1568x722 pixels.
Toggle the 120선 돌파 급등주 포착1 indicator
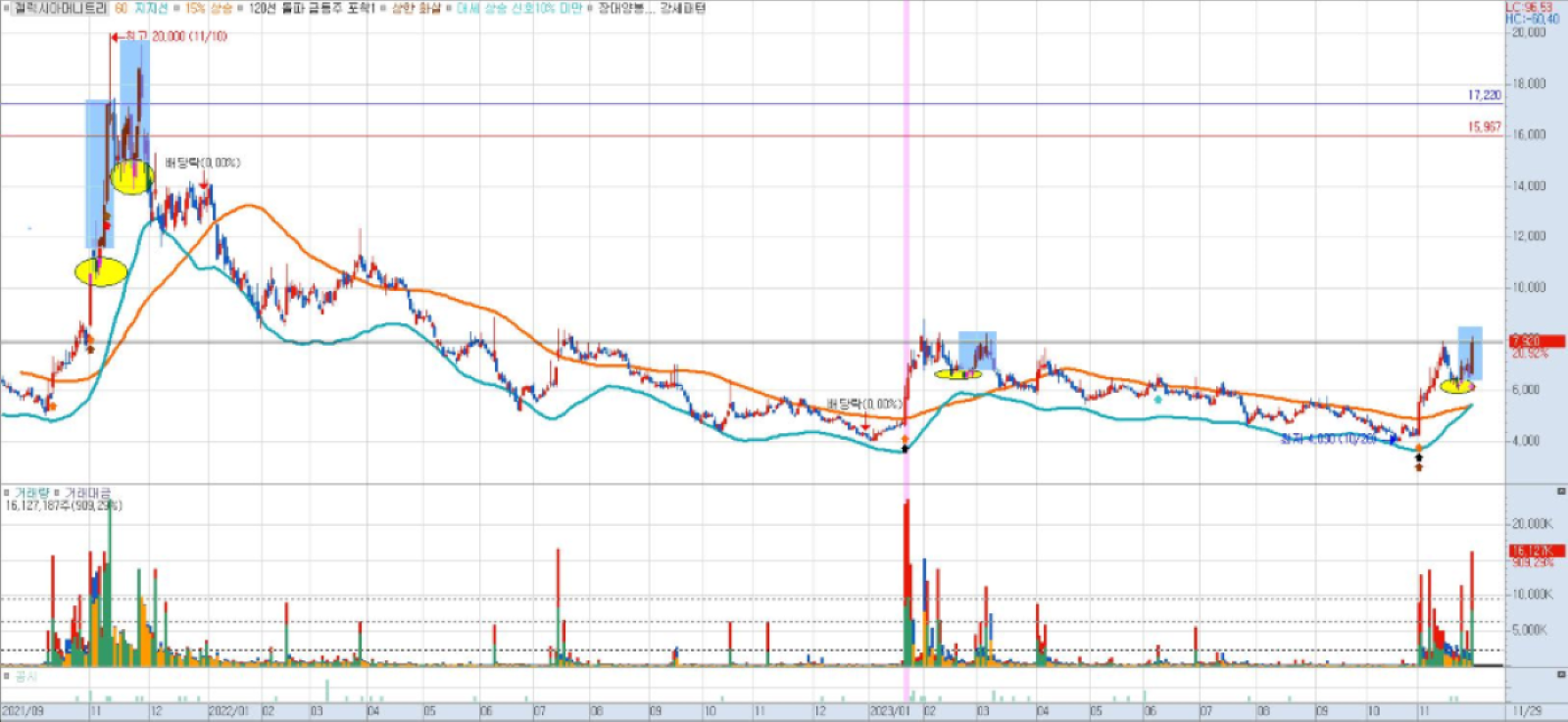tap(312, 8)
